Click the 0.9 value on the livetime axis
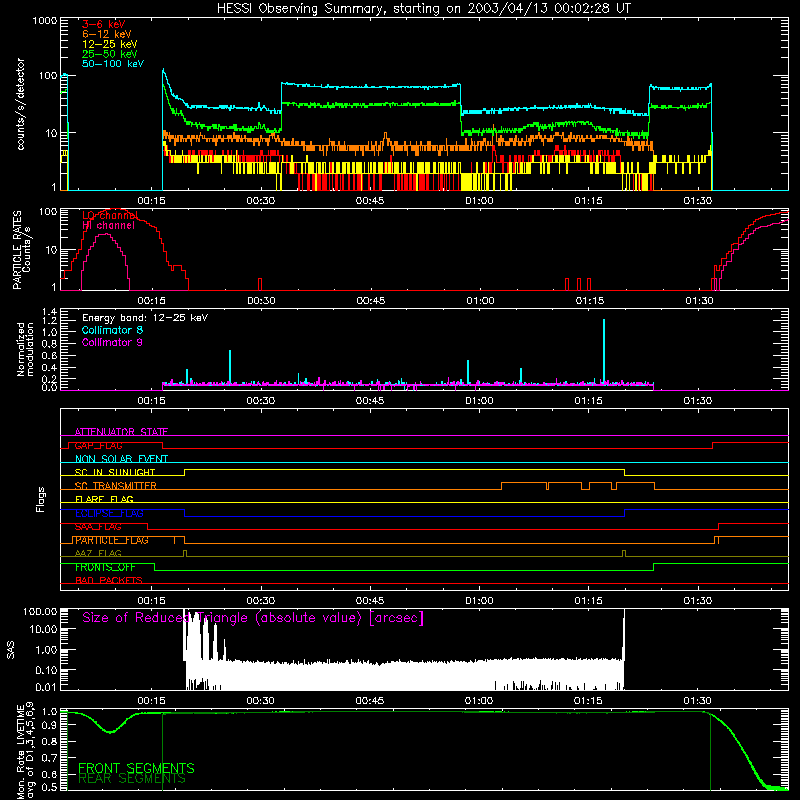800x800 pixels. (50, 724)
